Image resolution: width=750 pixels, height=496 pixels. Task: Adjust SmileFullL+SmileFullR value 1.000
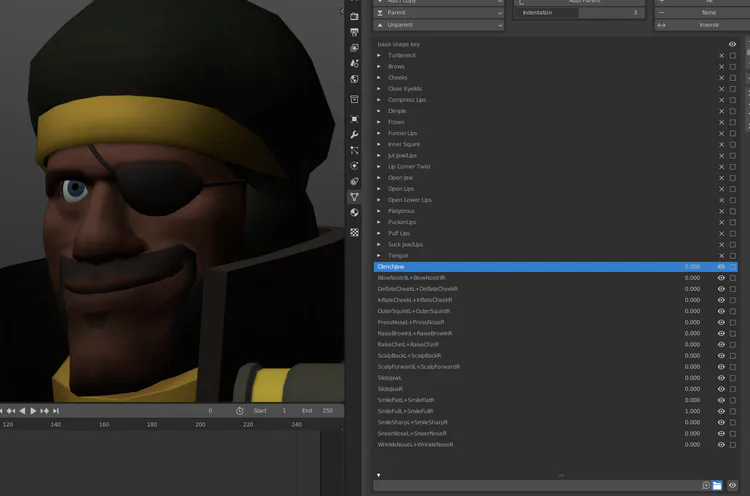[692, 411]
